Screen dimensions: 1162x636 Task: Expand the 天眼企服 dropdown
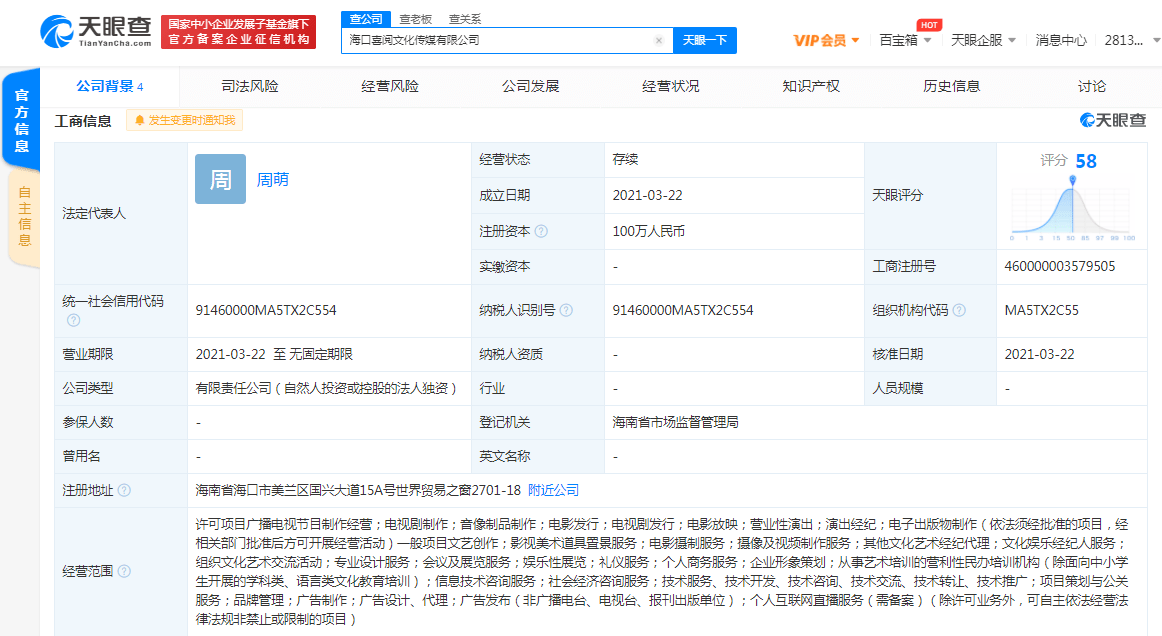[983, 41]
